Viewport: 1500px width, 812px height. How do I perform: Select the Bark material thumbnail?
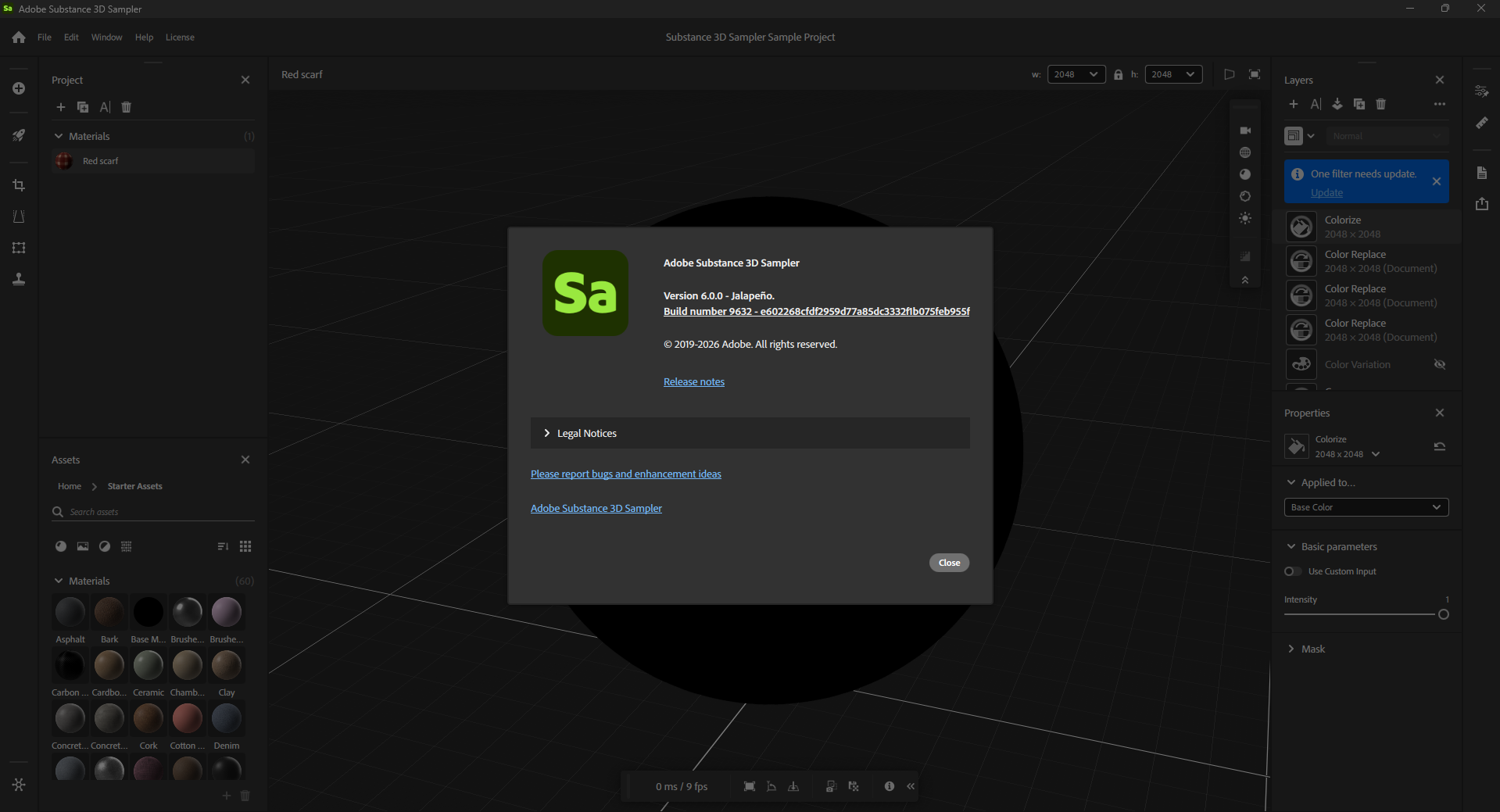tap(109, 612)
